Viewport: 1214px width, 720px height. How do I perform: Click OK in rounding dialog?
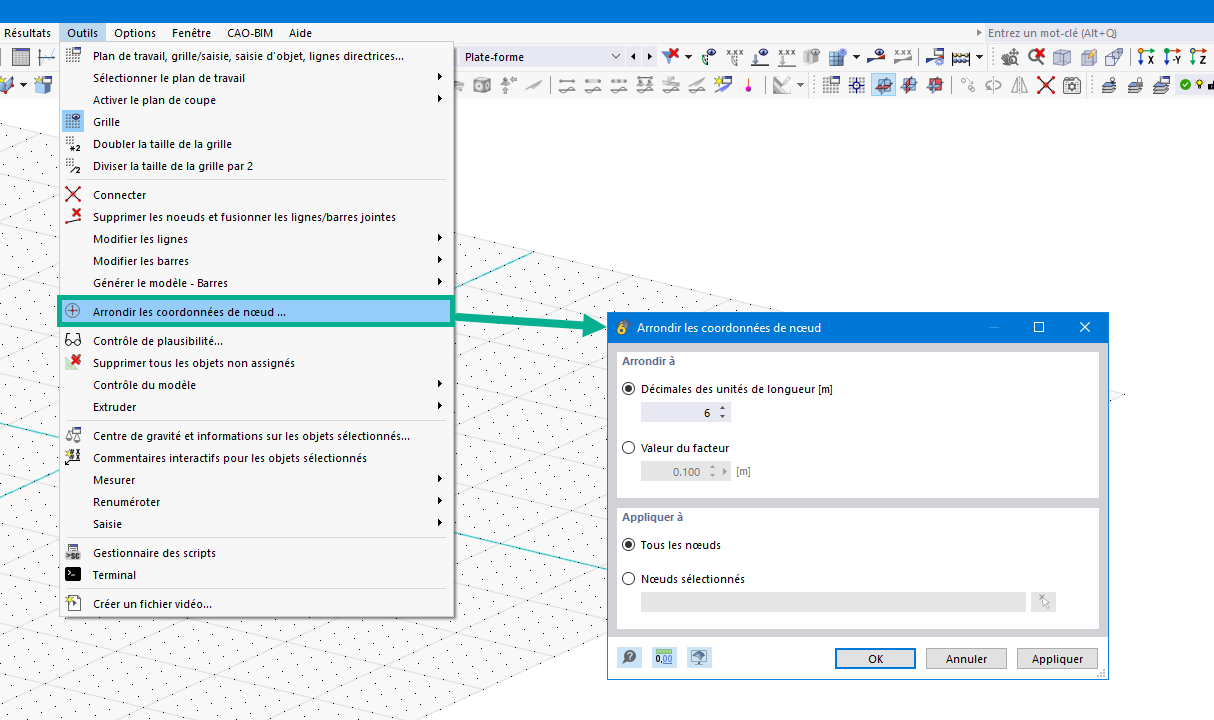(876, 659)
